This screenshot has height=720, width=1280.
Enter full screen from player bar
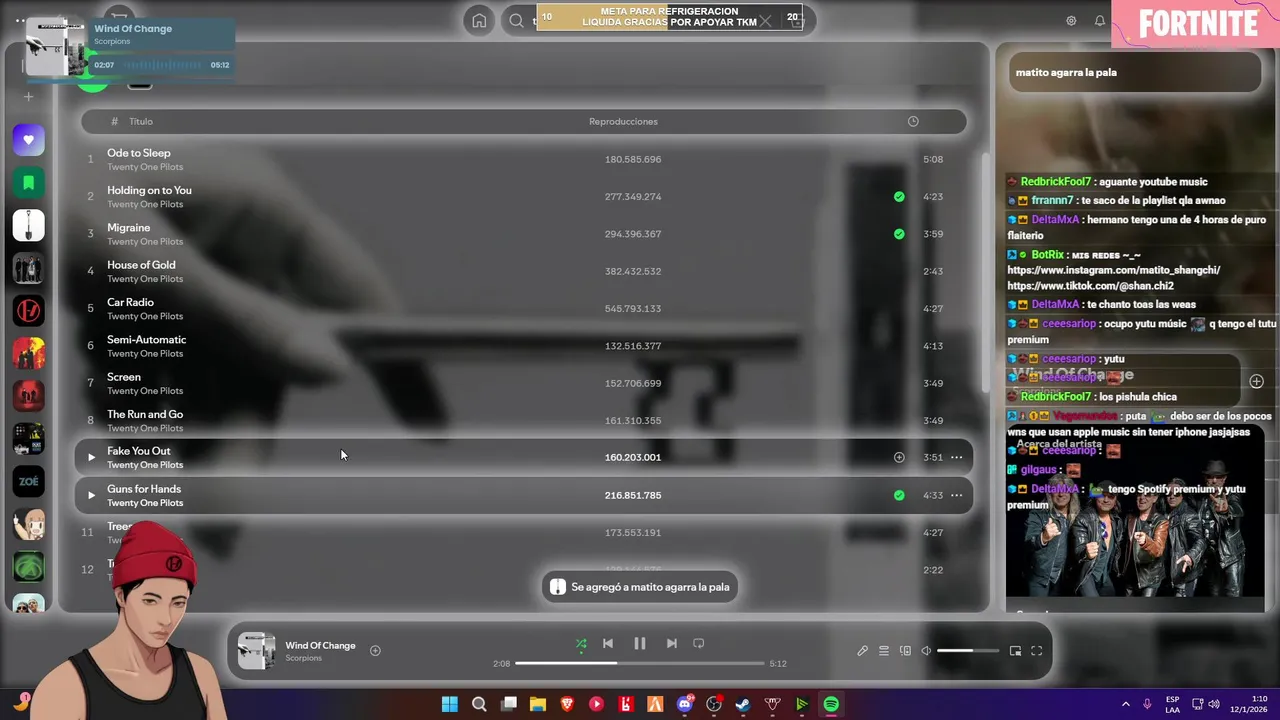1037,651
